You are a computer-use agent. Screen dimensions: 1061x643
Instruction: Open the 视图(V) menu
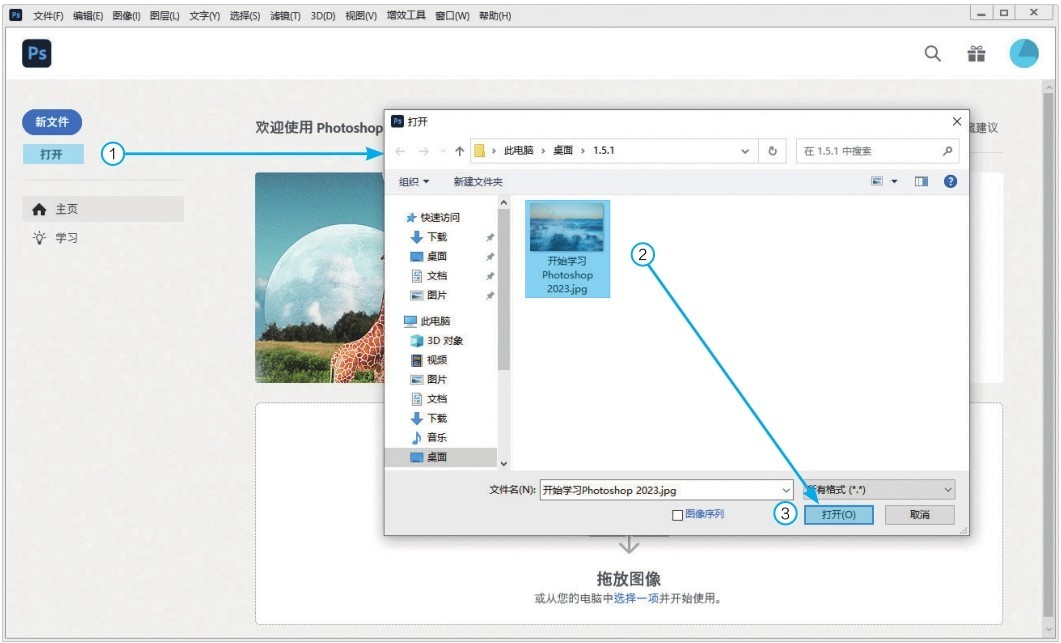(361, 16)
